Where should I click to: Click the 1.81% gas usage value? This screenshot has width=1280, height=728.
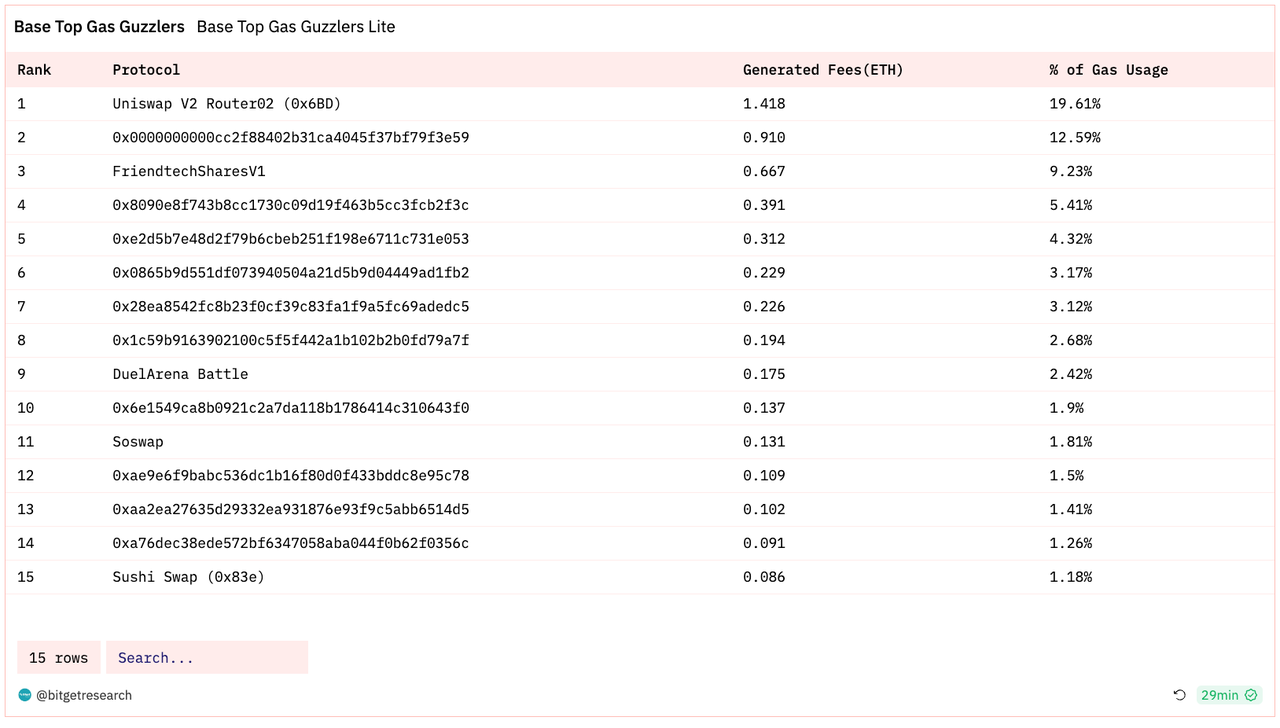point(1071,442)
